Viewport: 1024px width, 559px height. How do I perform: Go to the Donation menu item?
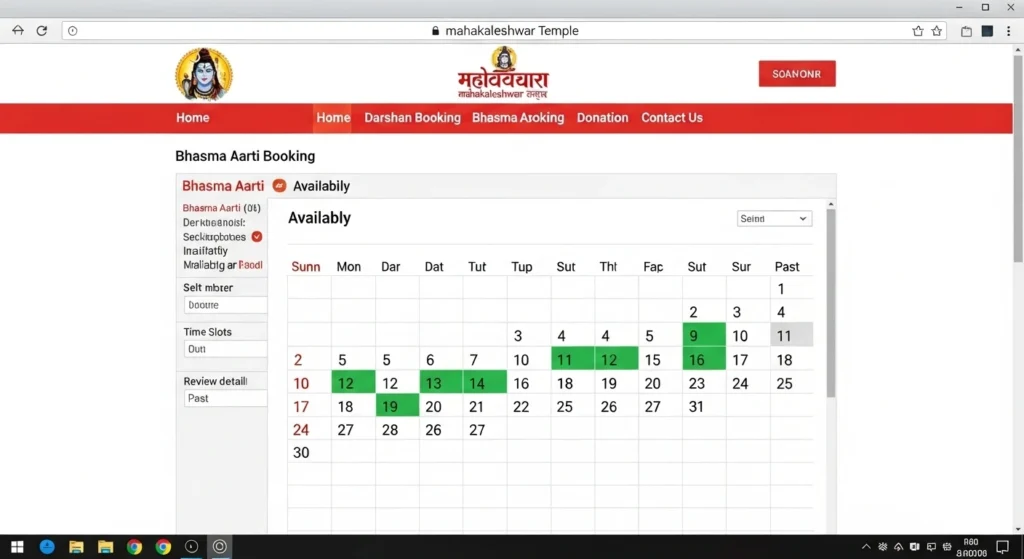602,118
